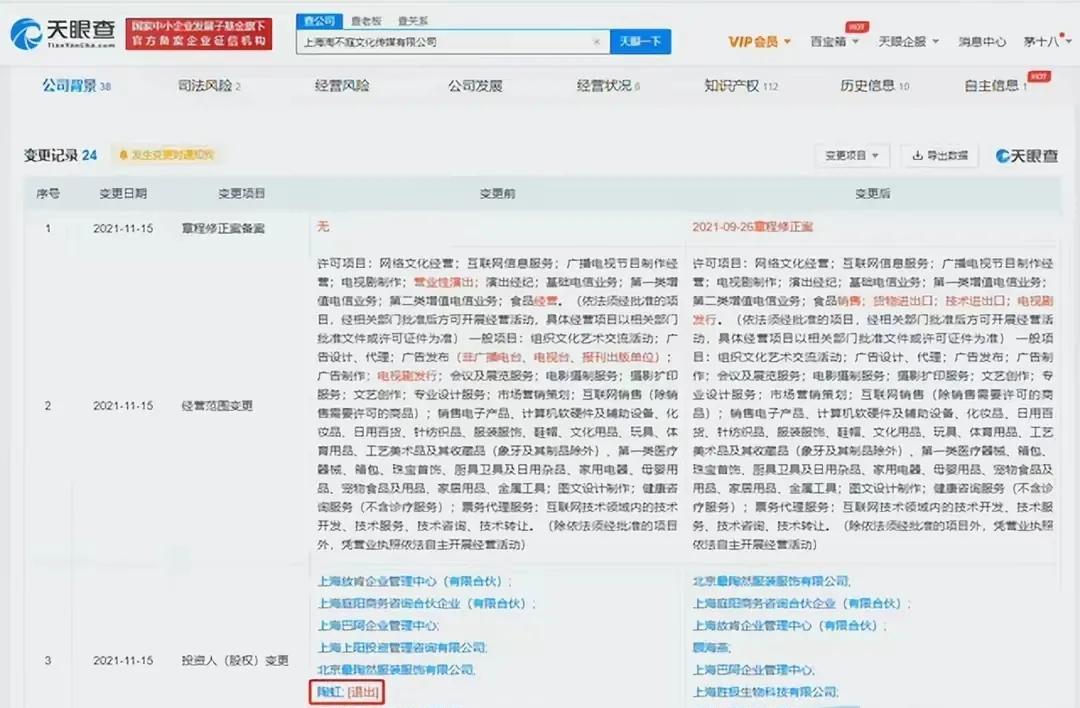Screen dimensions: 1080x708
Task: Open first investor link in 变更前 column
Action: (412, 581)
